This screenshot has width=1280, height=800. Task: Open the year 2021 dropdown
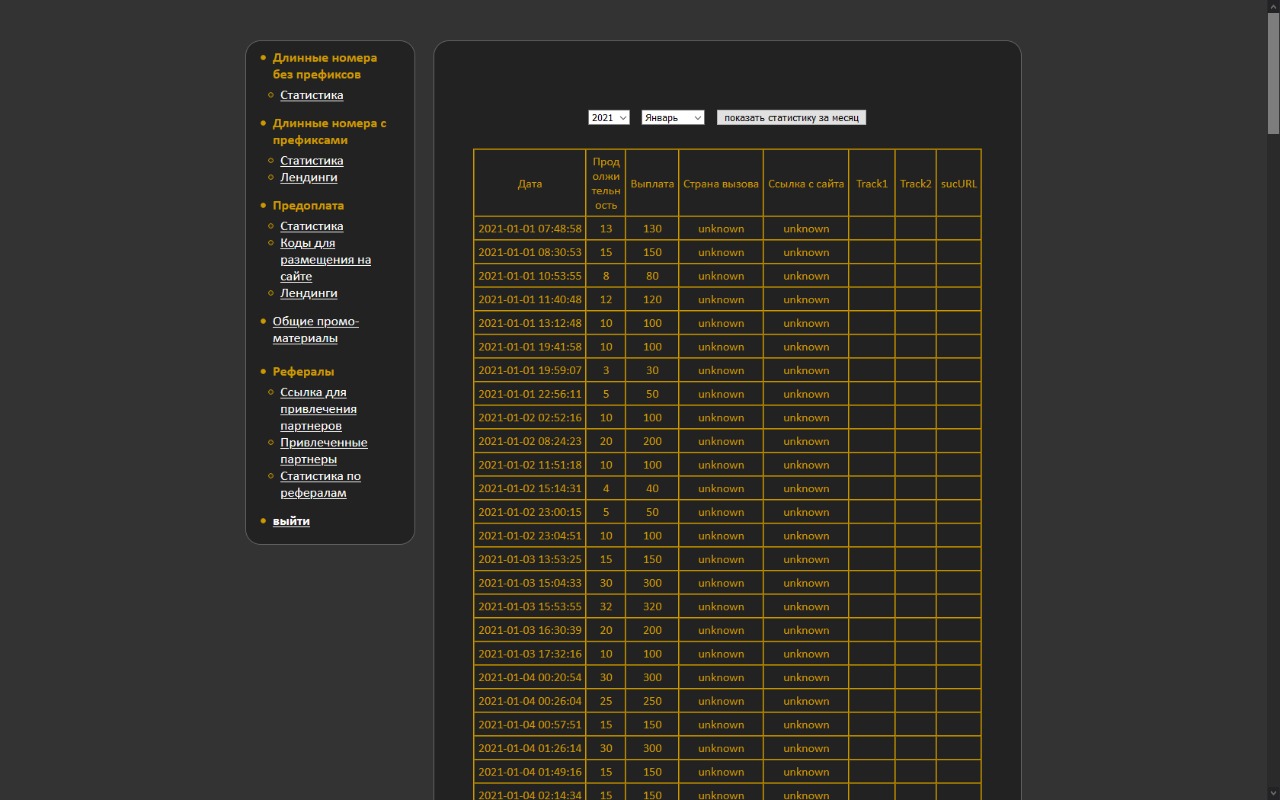[608, 118]
